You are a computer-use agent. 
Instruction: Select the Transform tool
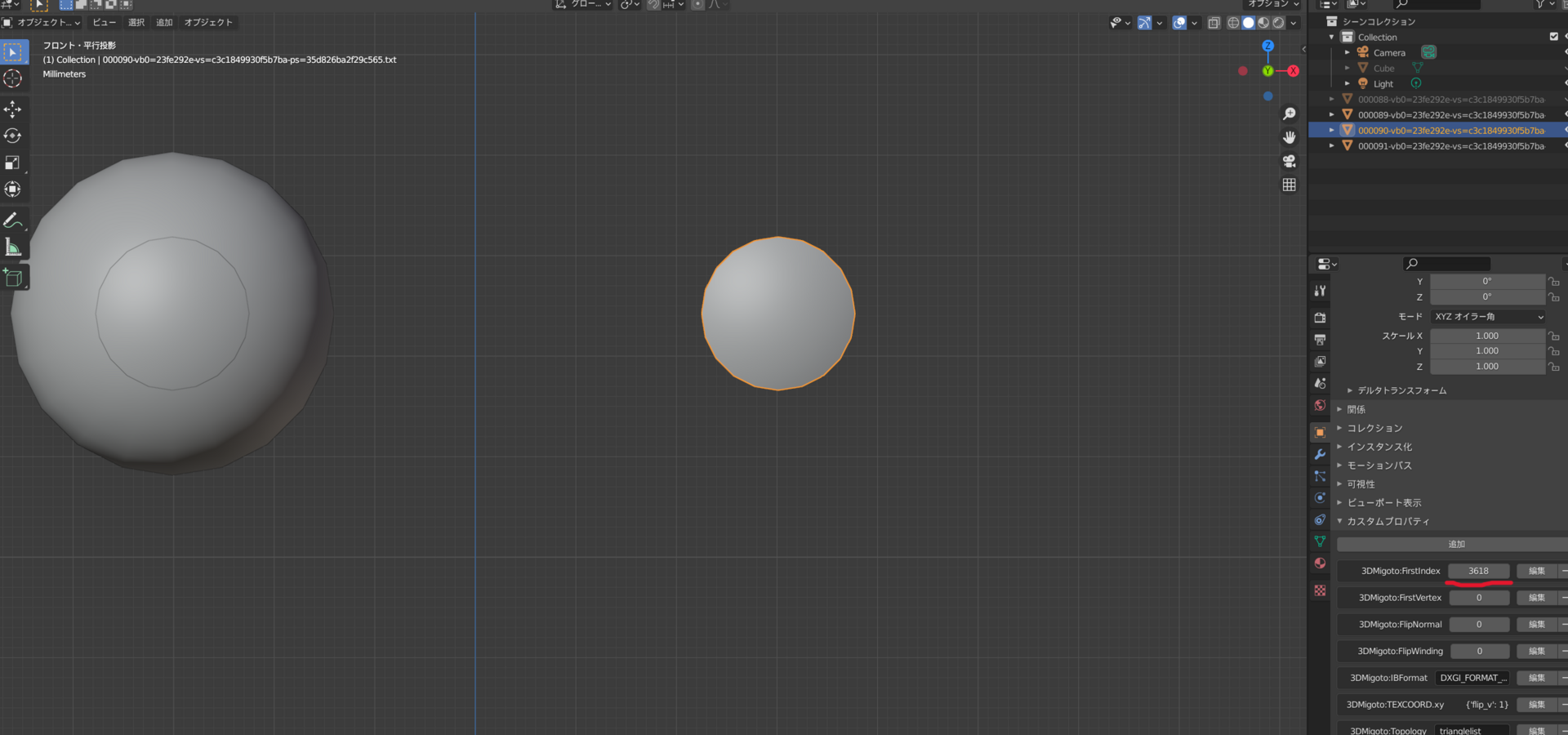[x=13, y=189]
